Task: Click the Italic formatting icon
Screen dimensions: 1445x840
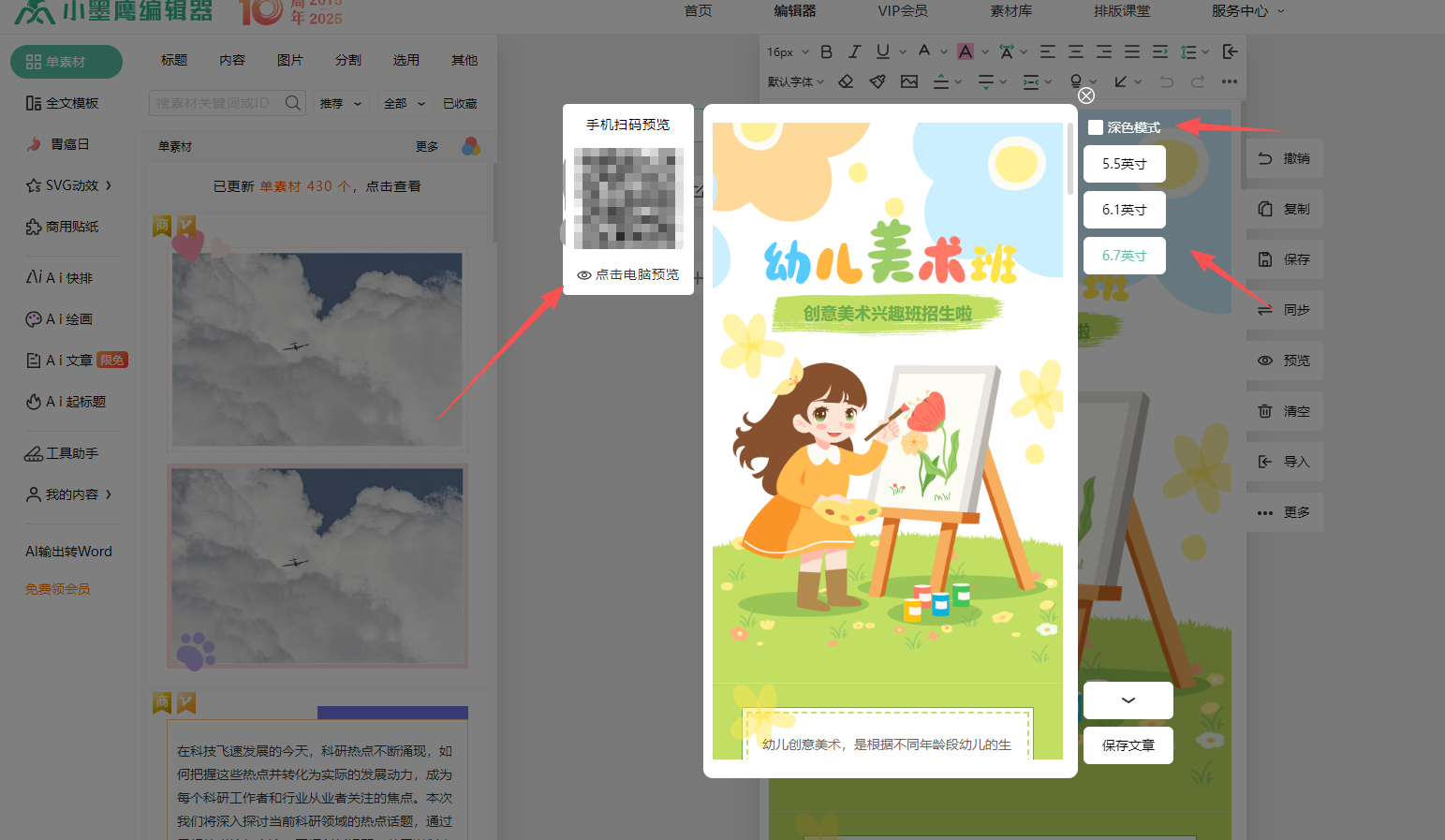Action: pyautogui.click(x=854, y=52)
